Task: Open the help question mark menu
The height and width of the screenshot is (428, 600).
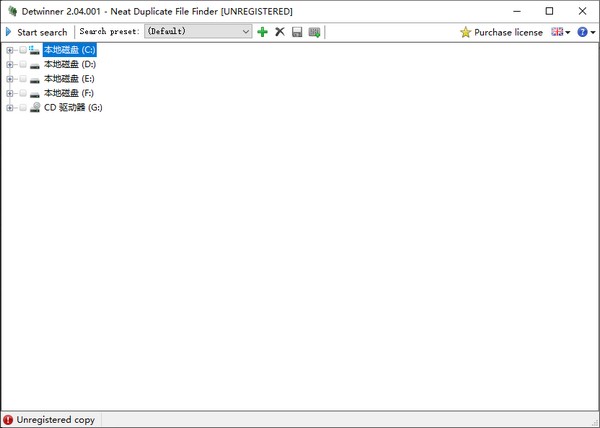Action: point(586,32)
